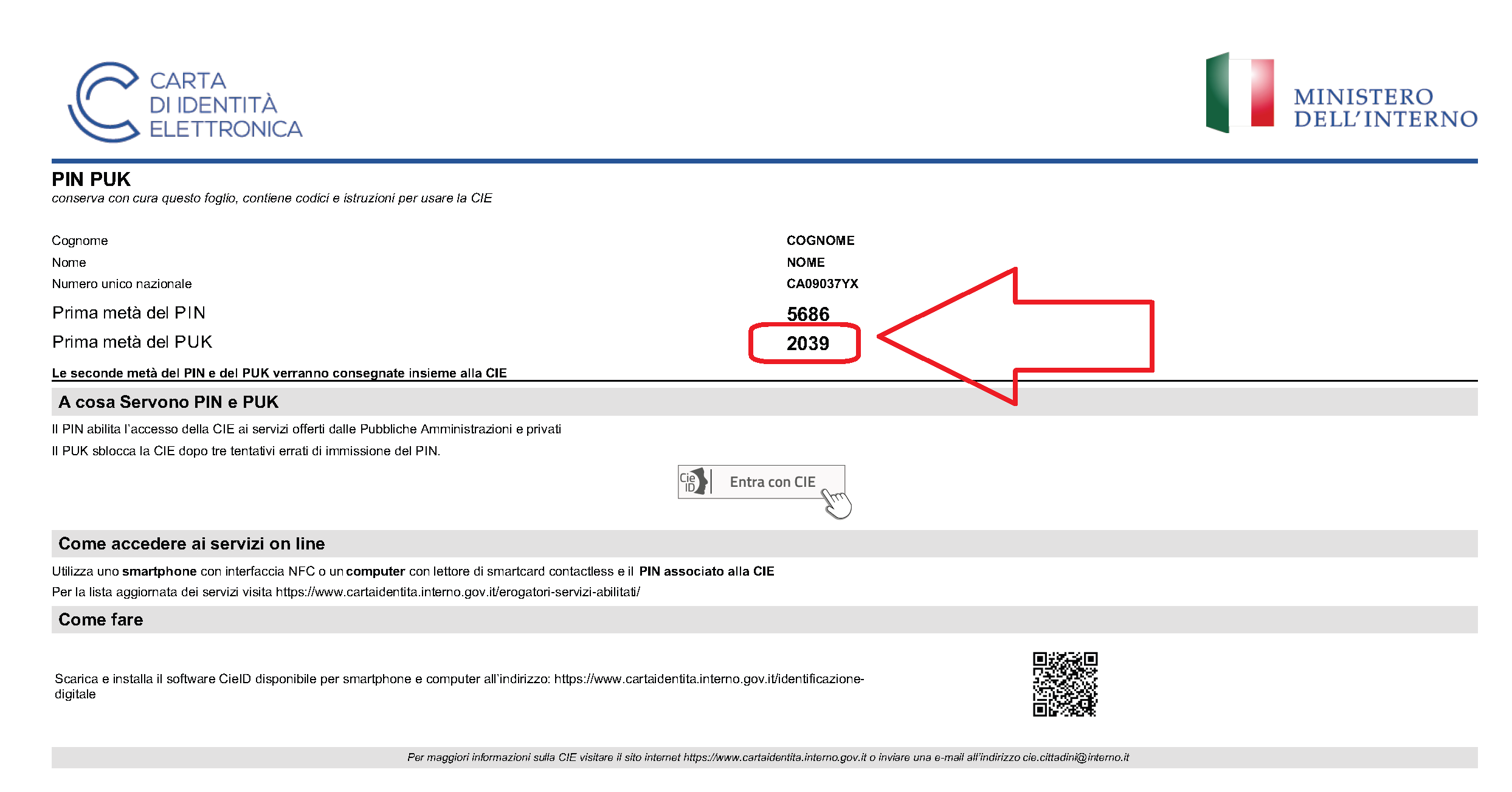The width and height of the screenshot is (1512, 792).
Task: Click the QR code image
Action: 1065,684
